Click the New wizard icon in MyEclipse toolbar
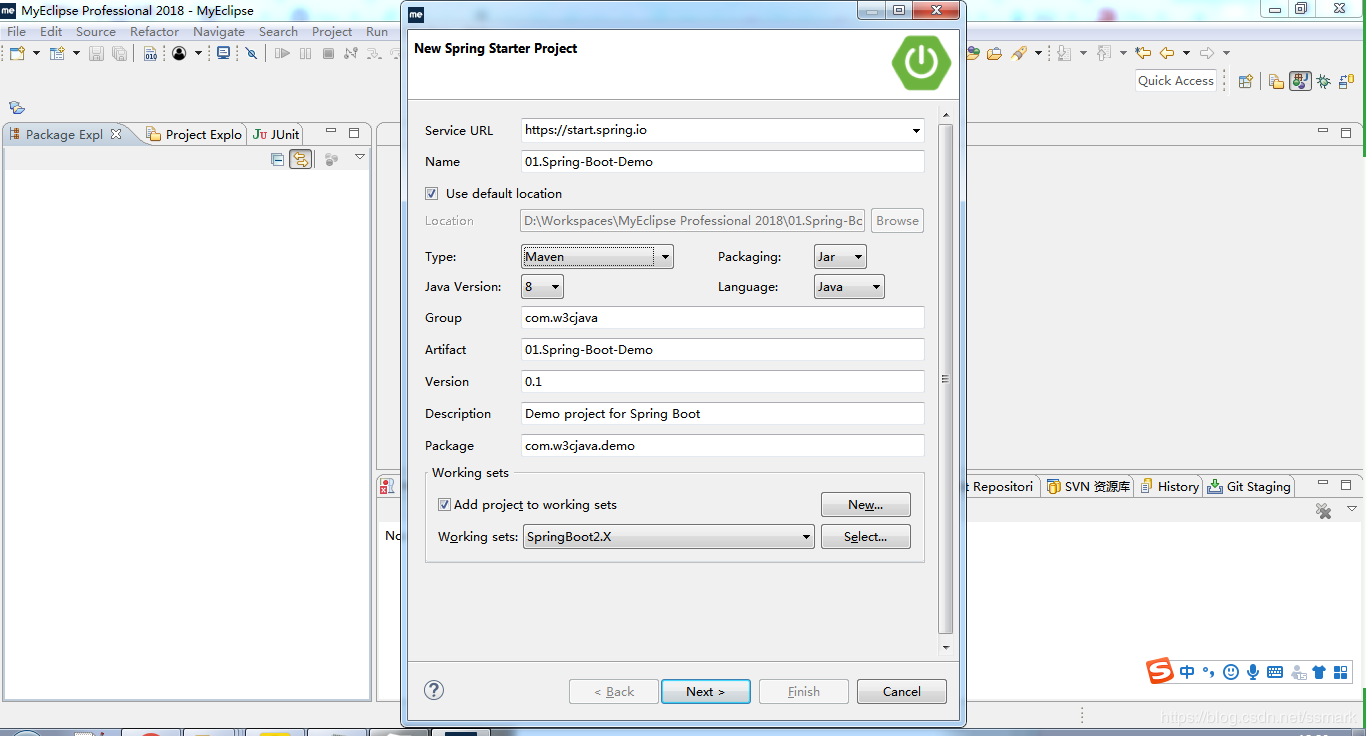Screen dimensions: 1366x736 (17, 53)
